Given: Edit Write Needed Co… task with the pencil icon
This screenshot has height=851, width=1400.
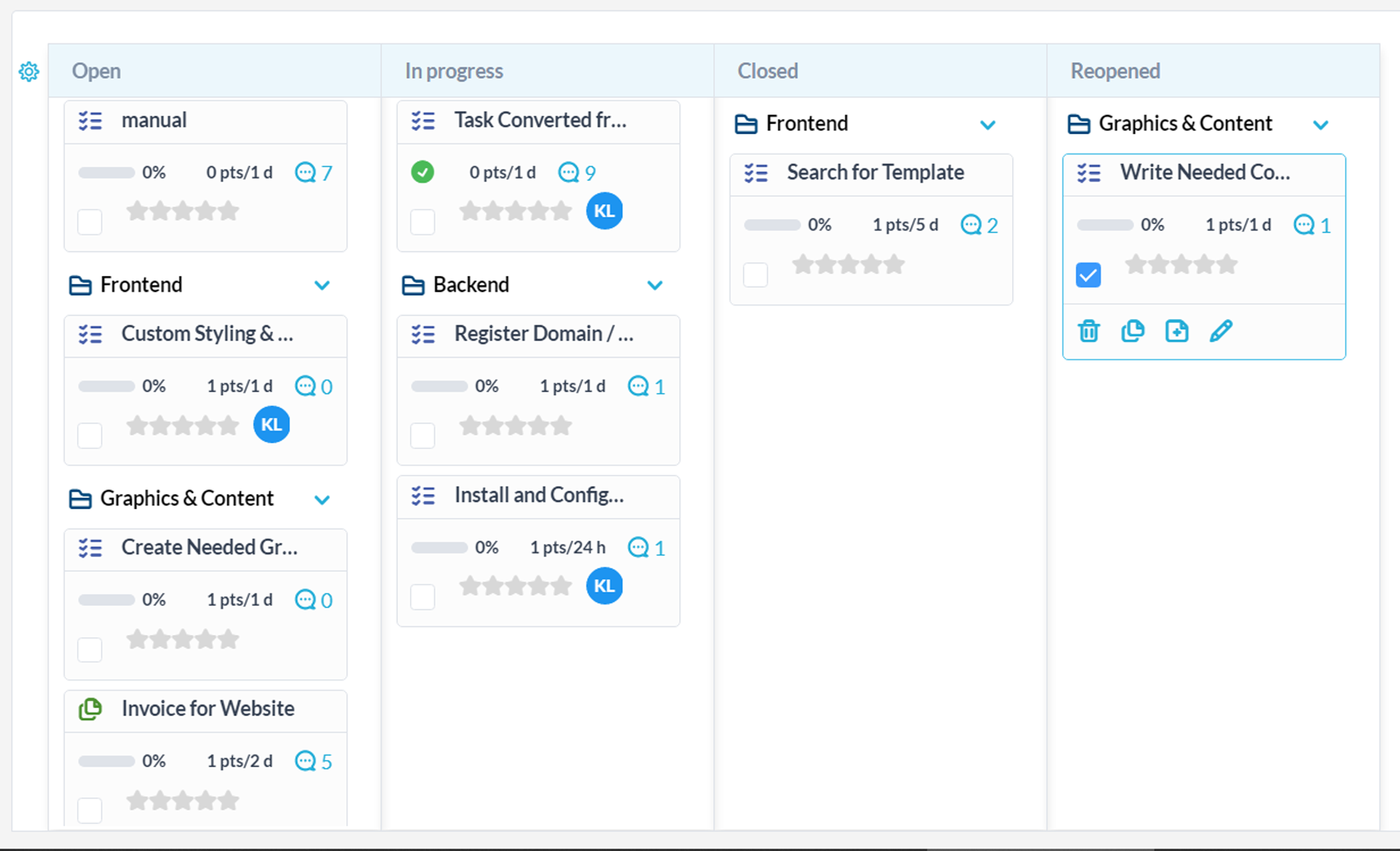Looking at the screenshot, I should (1221, 330).
